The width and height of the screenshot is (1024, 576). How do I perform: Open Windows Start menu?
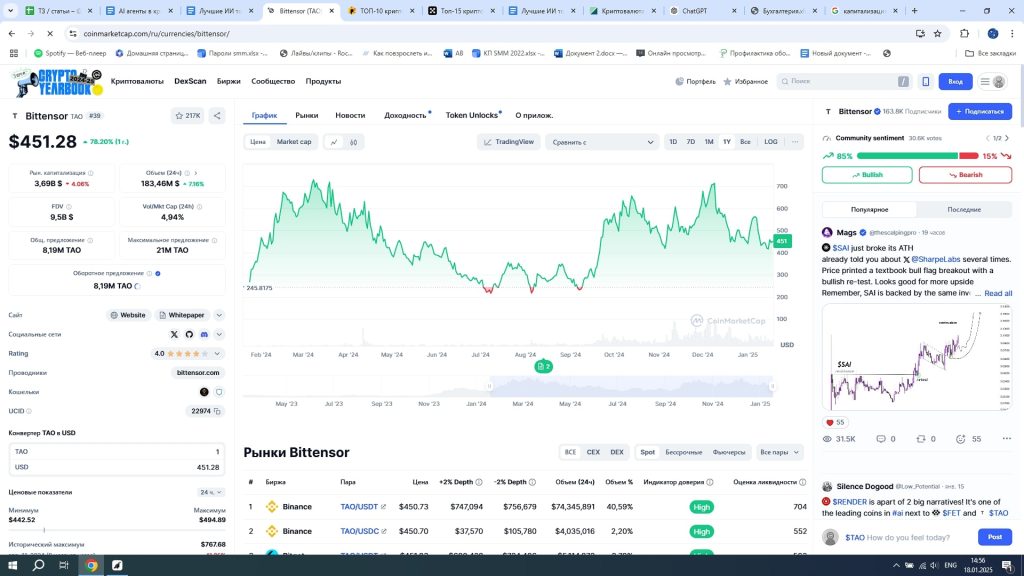click(12, 566)
